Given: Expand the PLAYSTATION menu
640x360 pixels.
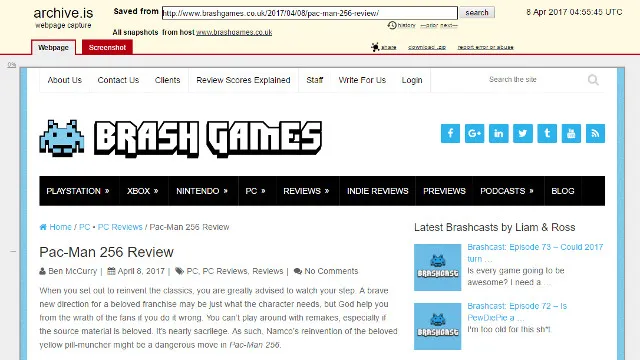Looking at the screenshot, I should (x=78, y=191).
